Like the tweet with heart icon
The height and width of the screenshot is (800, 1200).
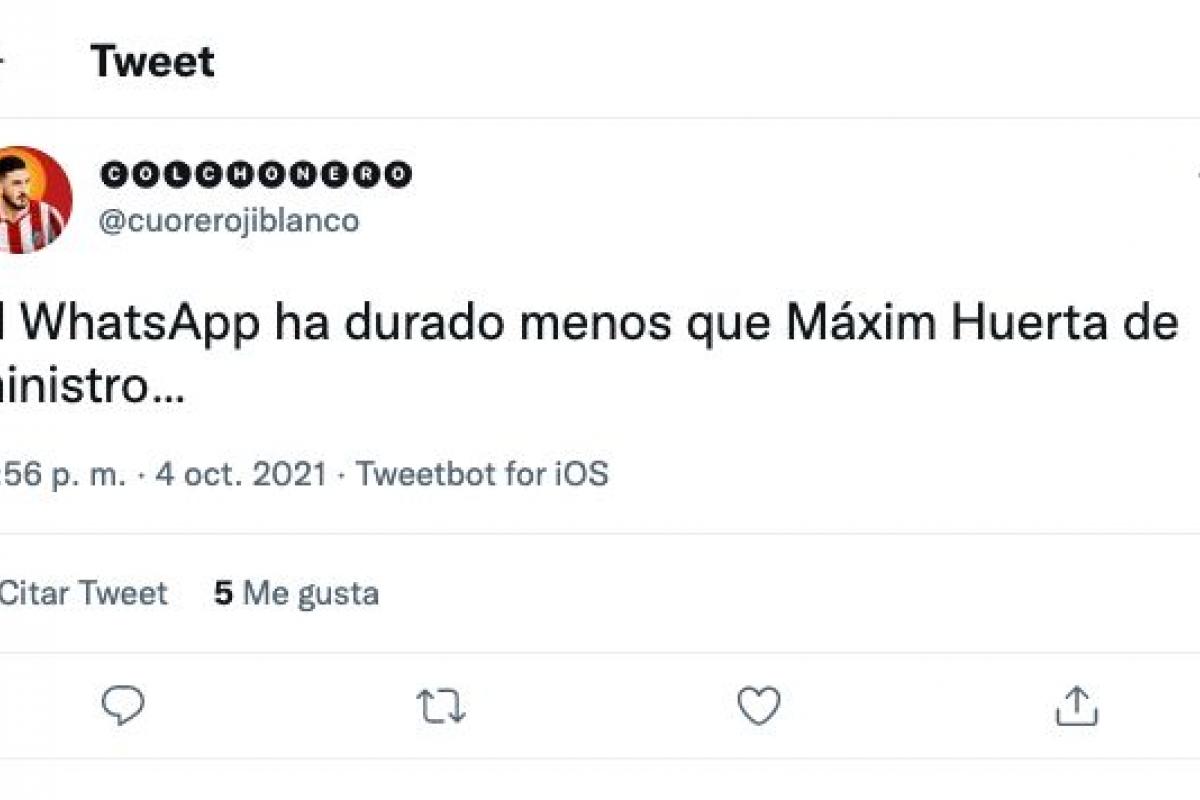click(x=758, y=706)
